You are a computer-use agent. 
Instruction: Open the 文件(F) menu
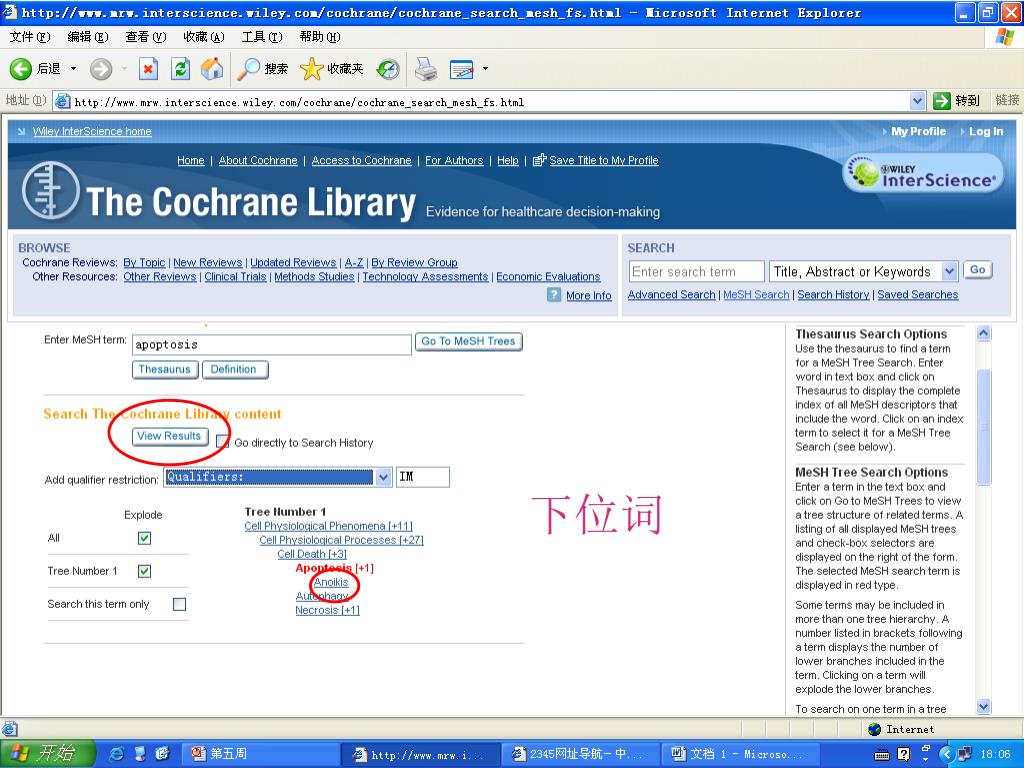tap(29, 37)
